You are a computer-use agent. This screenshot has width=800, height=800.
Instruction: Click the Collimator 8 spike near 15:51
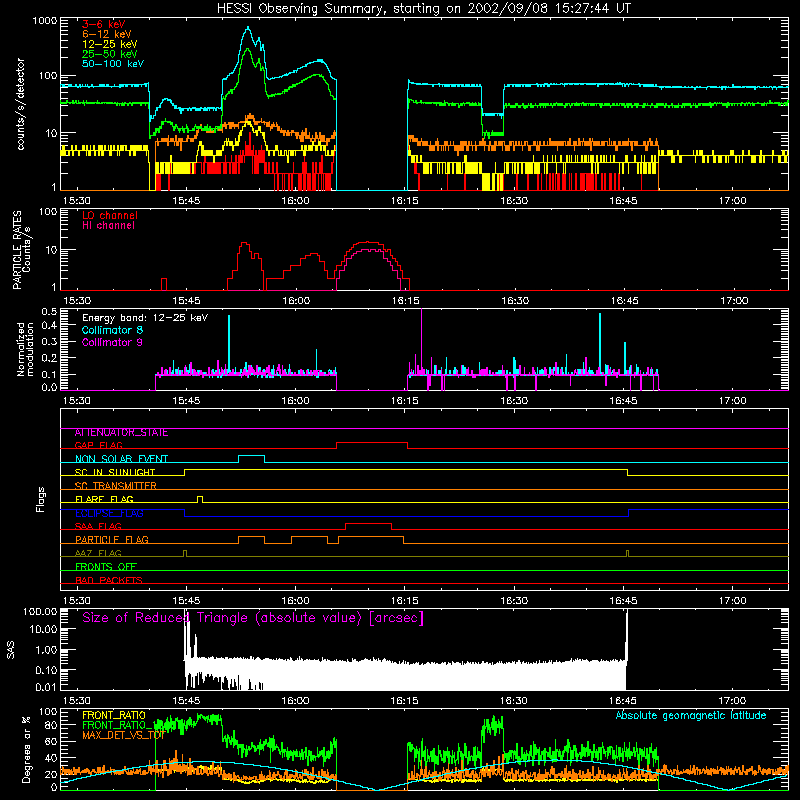click(229, 343)
